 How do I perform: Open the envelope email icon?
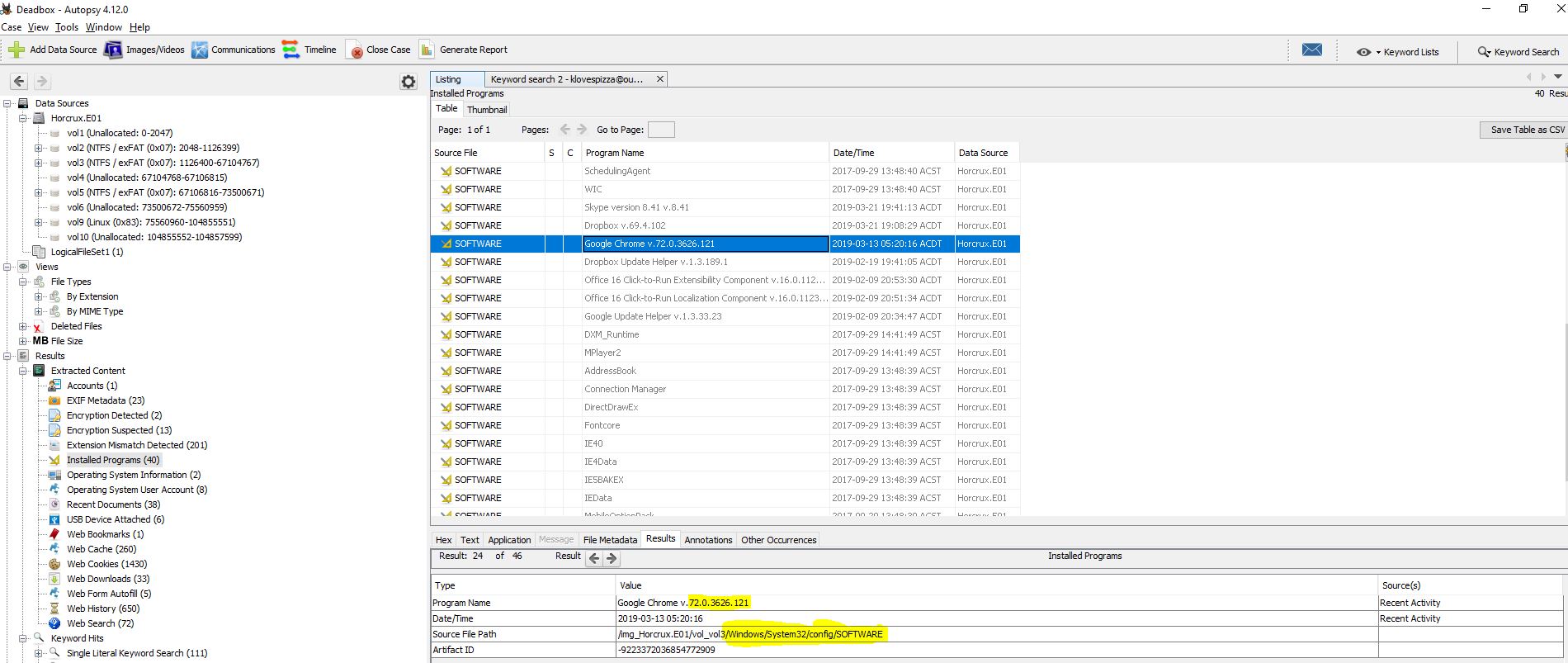1312,50
